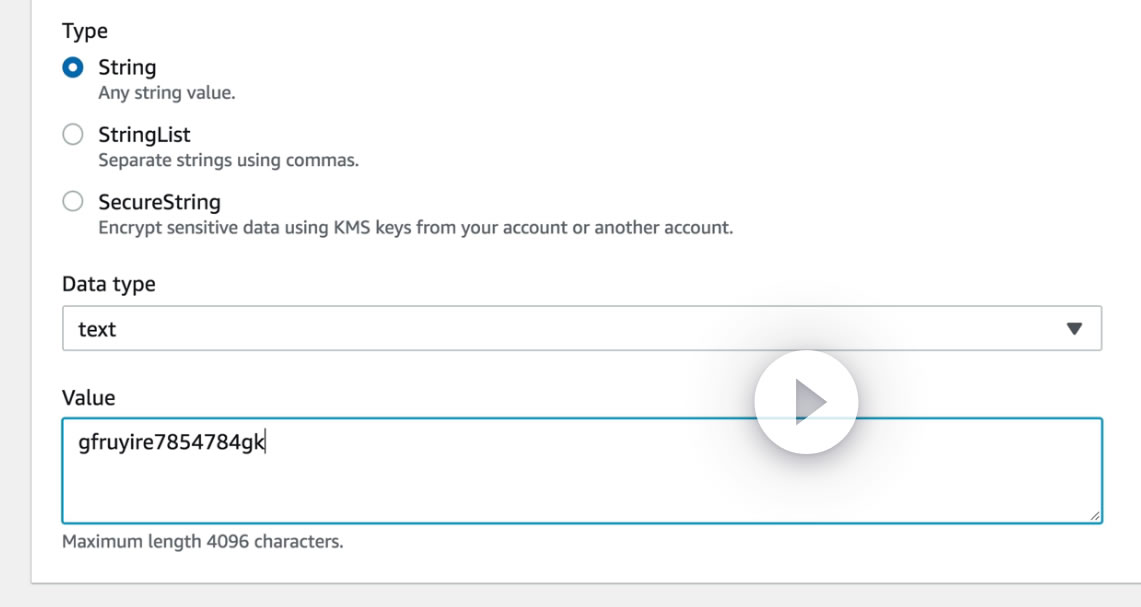Enable the SecureString radio option

72,202
